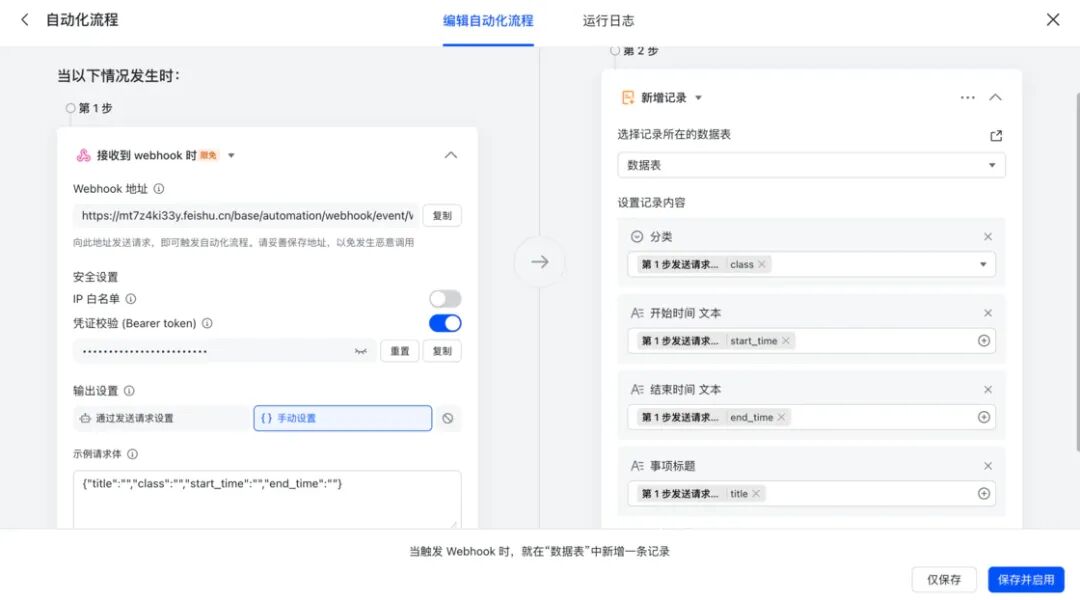Open the more options menu for 新增记录

point(967,98)
